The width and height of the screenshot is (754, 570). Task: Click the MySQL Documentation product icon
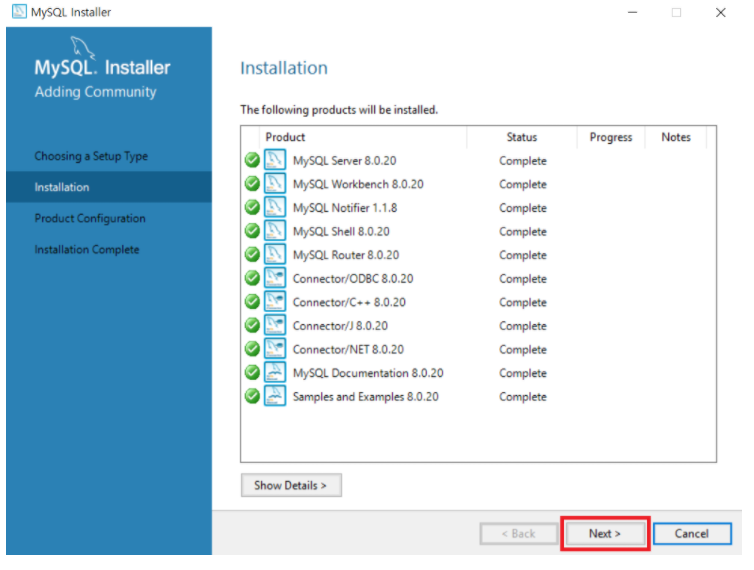tap(275, 372)
